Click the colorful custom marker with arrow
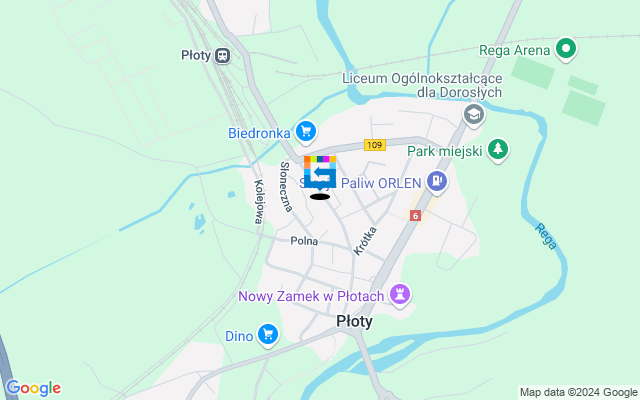Image resolution: width=640 pixels, height=400 pixels. (320, 173)
